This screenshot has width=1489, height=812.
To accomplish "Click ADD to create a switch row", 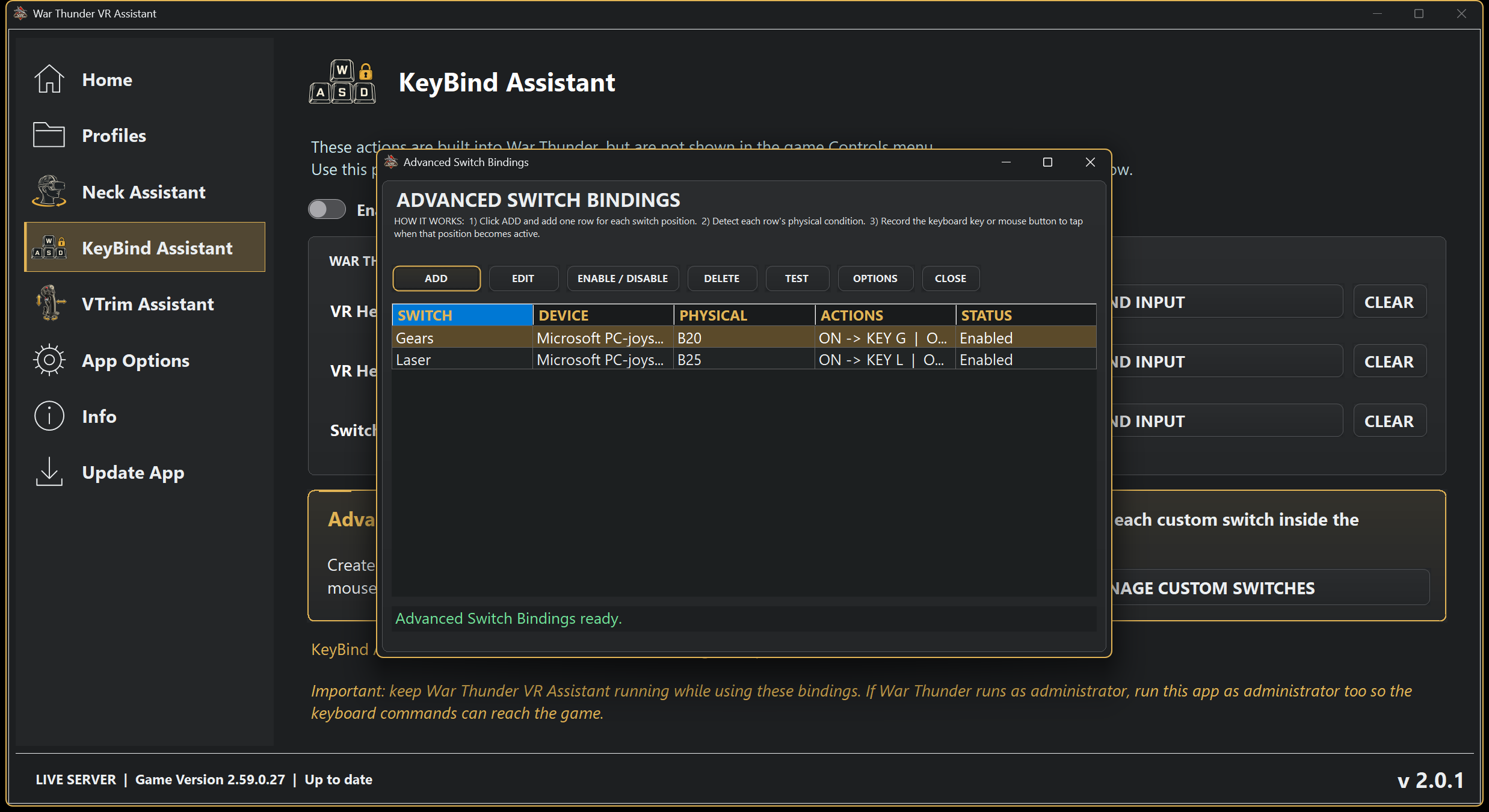I will click(x=436, y=278).
